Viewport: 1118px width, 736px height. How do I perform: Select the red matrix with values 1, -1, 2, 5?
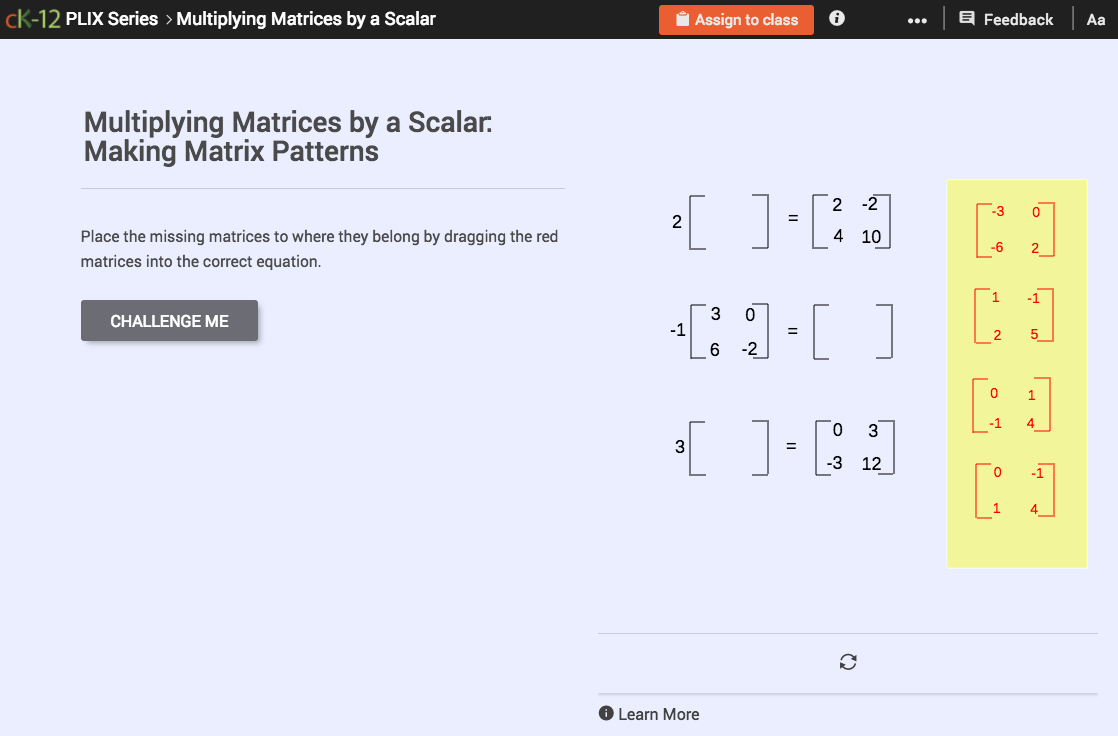click(x=1015, y=316)
